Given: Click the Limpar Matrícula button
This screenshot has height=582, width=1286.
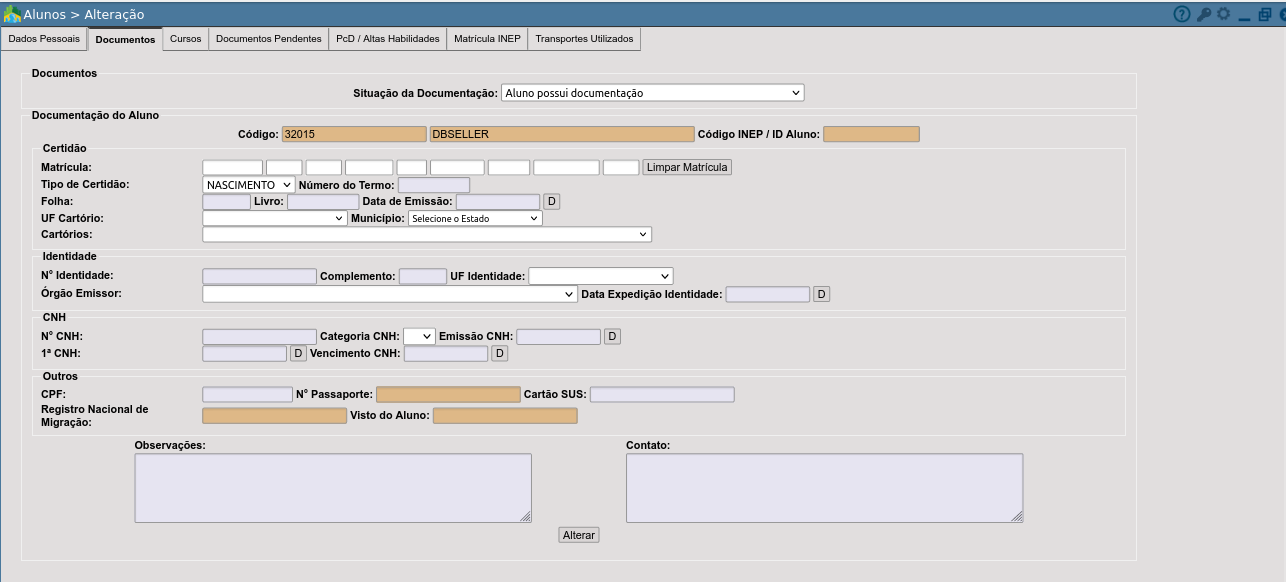Looking at the screenshot, I should pyautogui.click(x=687, y=167).
